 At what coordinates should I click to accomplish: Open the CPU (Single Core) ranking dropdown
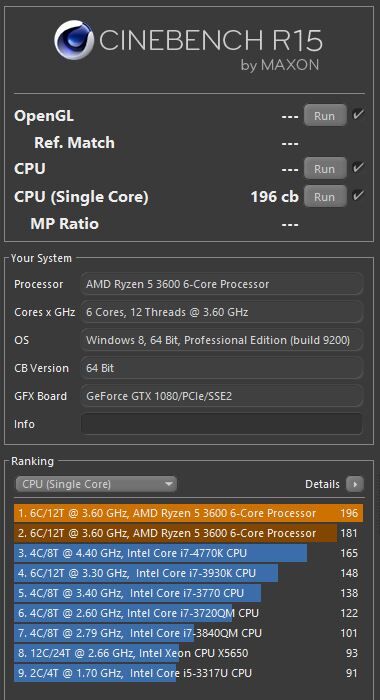point(96,484)
